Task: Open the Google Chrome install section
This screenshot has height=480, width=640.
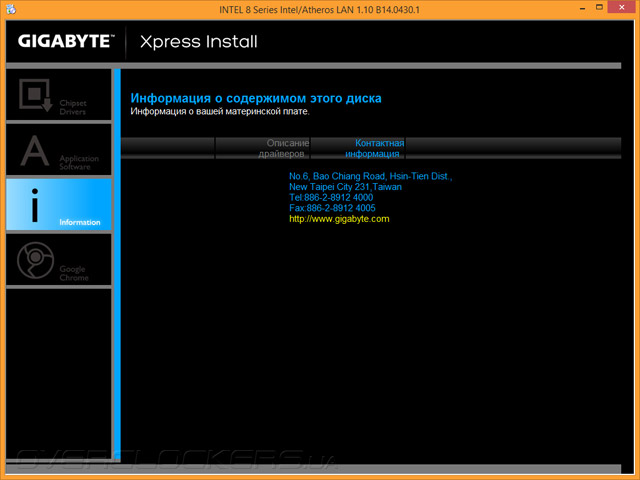Action: point(59,260)
